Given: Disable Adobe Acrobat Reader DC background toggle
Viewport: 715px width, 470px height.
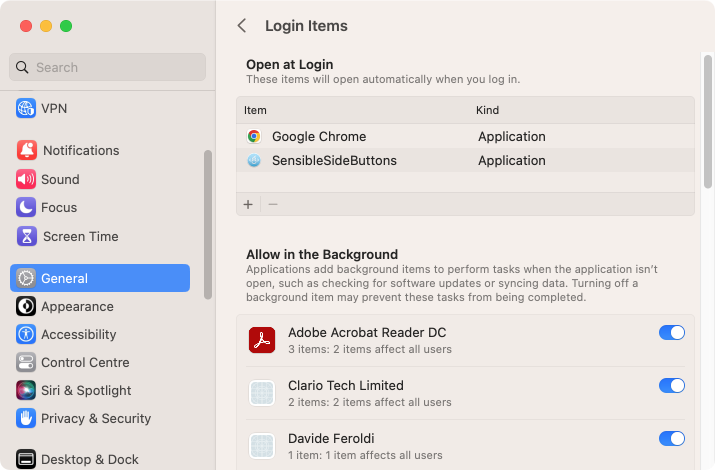Looking at the screenshot, I should click(x=672, y=333).
